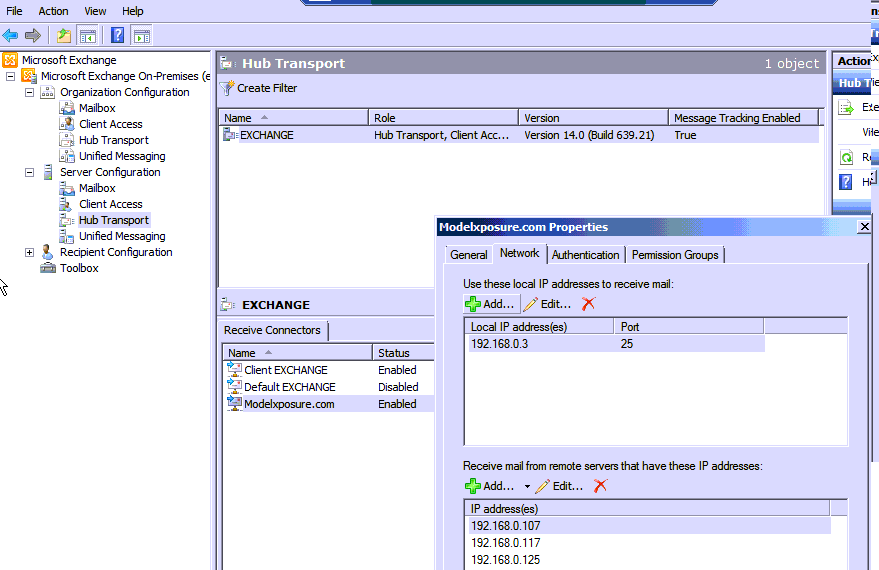
Task: Select the Network tab
Action: click(x=520, y=253)
